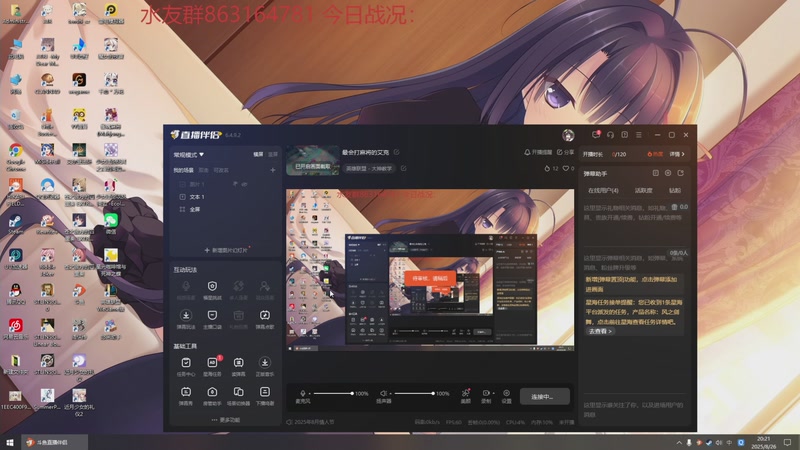Mute the speaker icon
800x450 pixels.
point(383,393)
